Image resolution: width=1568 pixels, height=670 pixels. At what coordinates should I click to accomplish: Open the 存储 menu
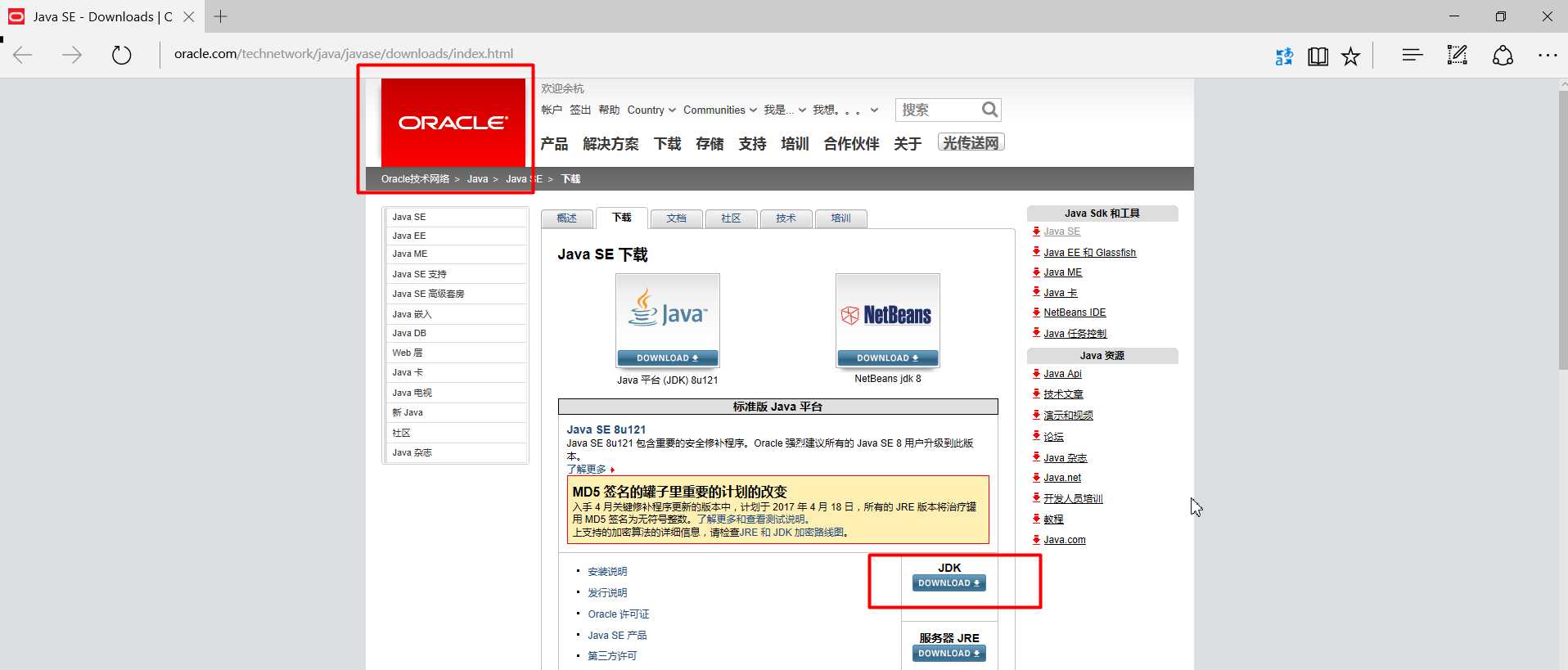coord(710,144)
